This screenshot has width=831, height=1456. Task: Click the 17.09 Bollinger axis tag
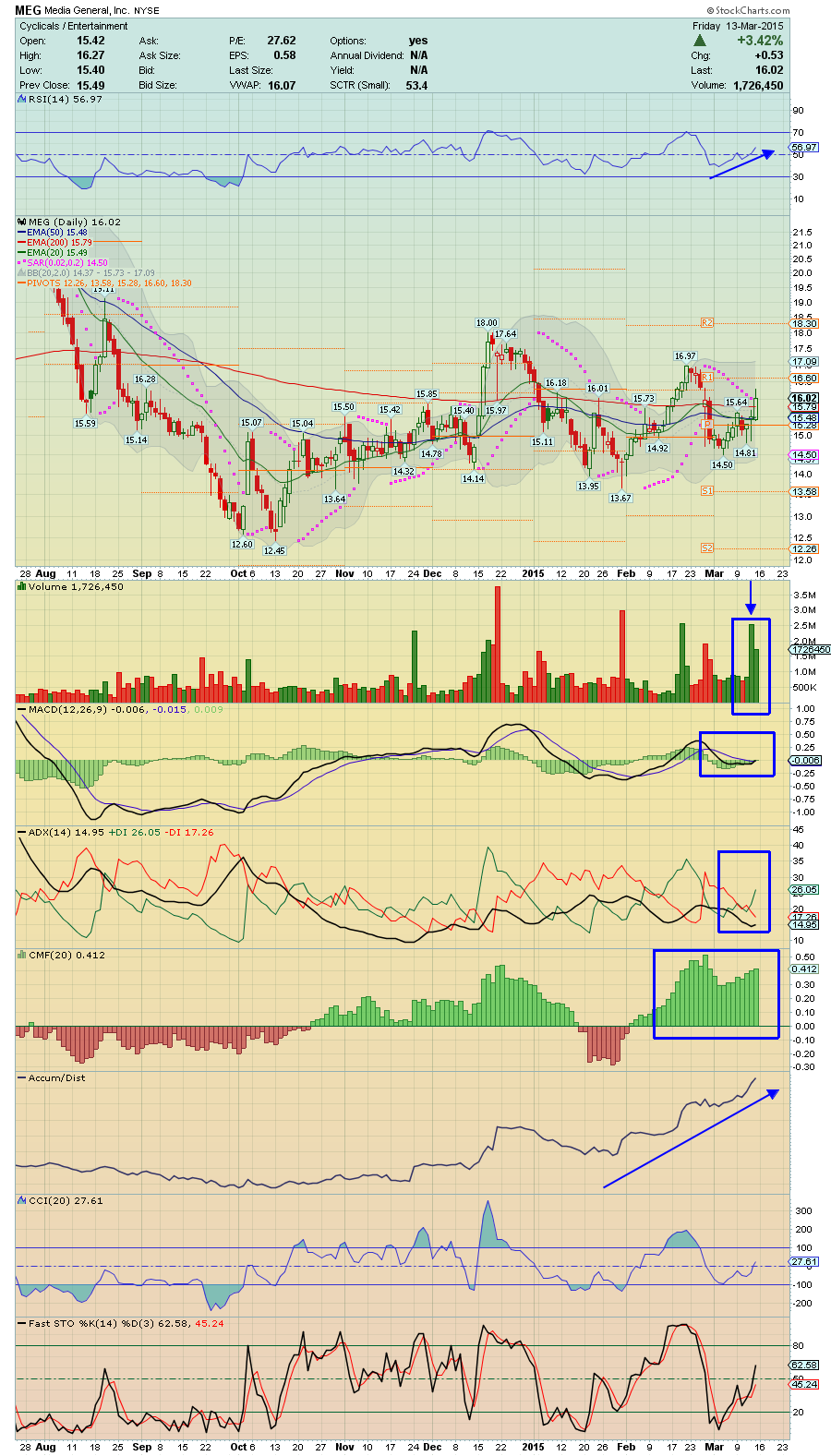click(804, 362)
